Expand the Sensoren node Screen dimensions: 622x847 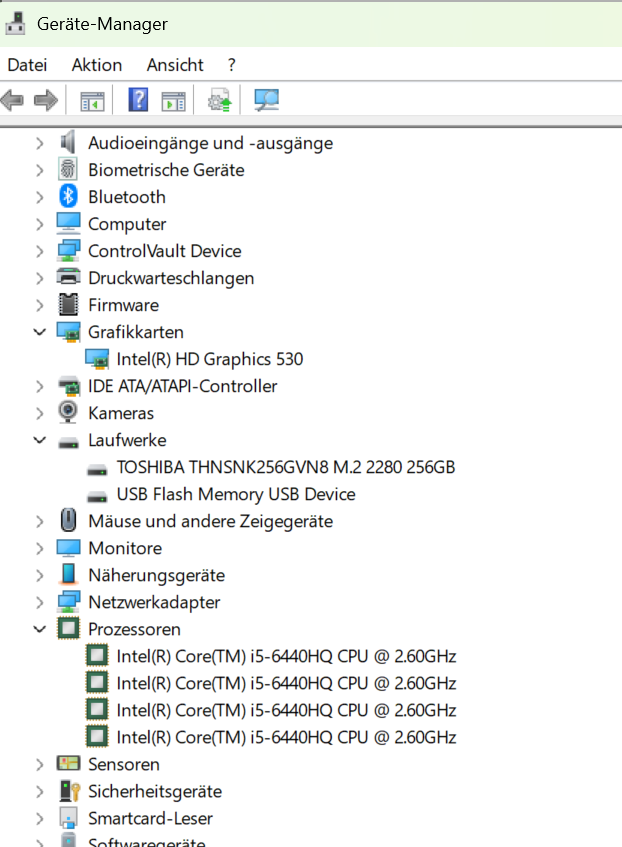(x=39, y=764)
